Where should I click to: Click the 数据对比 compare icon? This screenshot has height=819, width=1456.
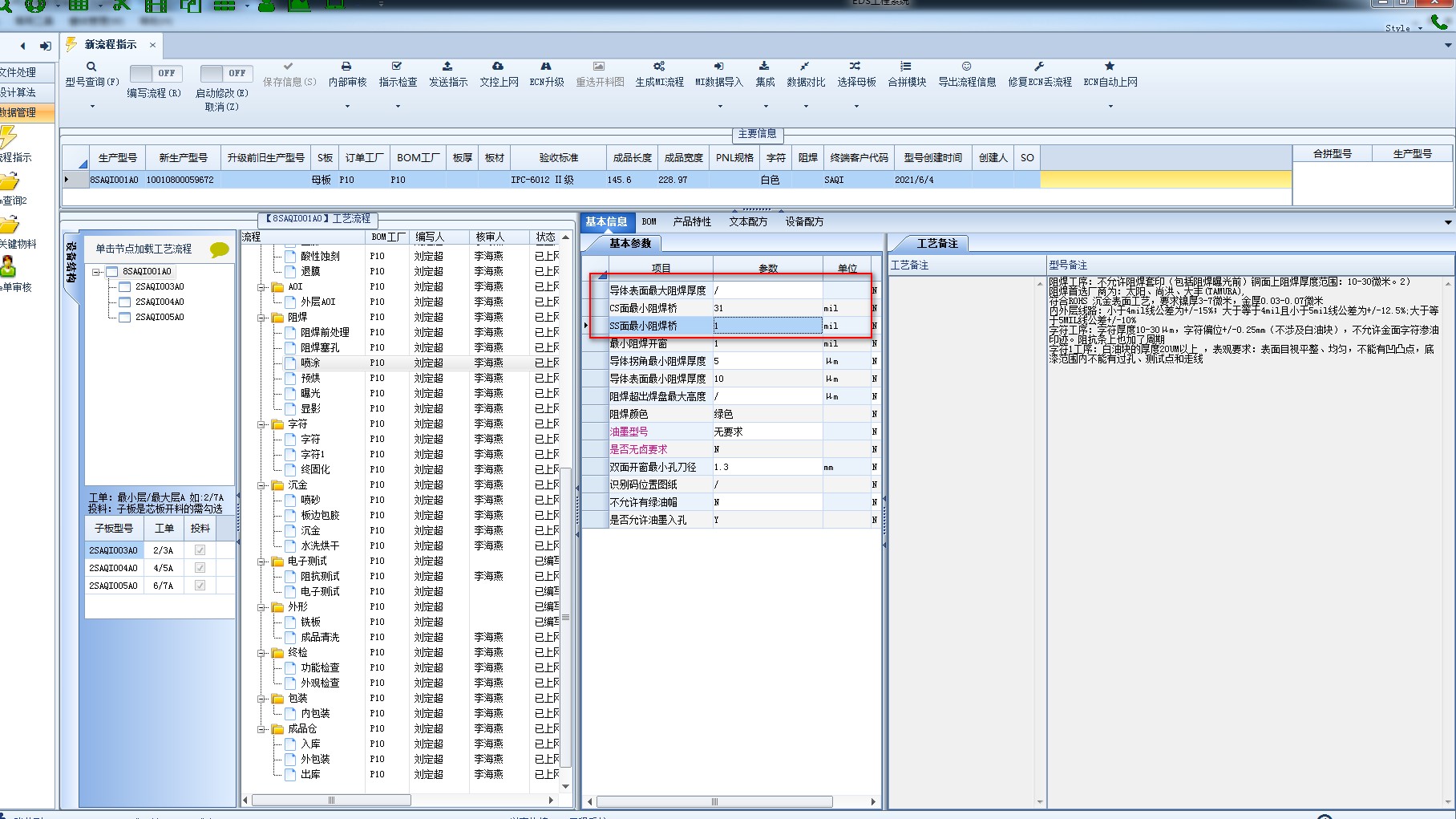click(805, 67)
